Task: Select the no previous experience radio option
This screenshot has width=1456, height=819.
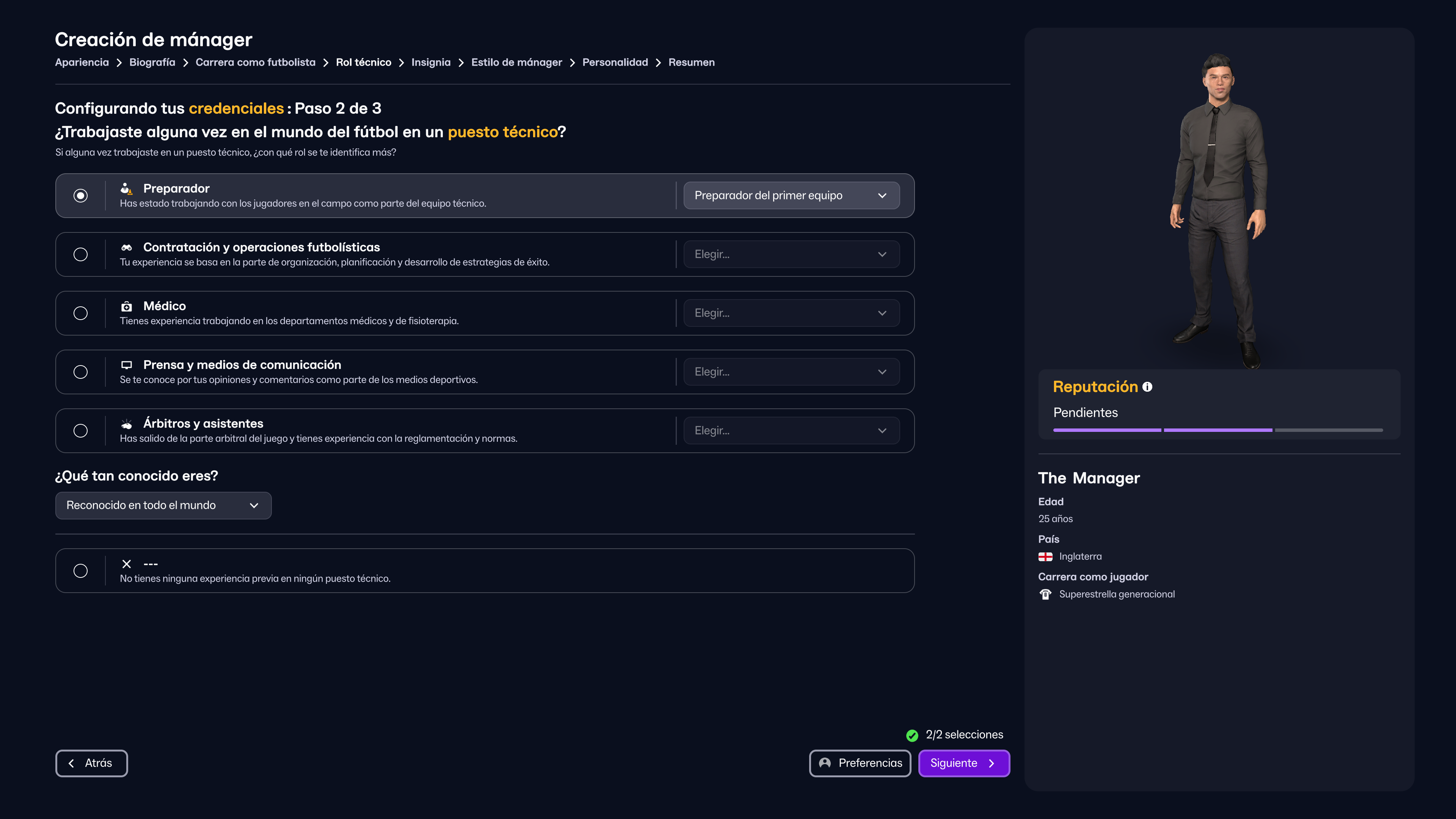Action: [81, 571]
